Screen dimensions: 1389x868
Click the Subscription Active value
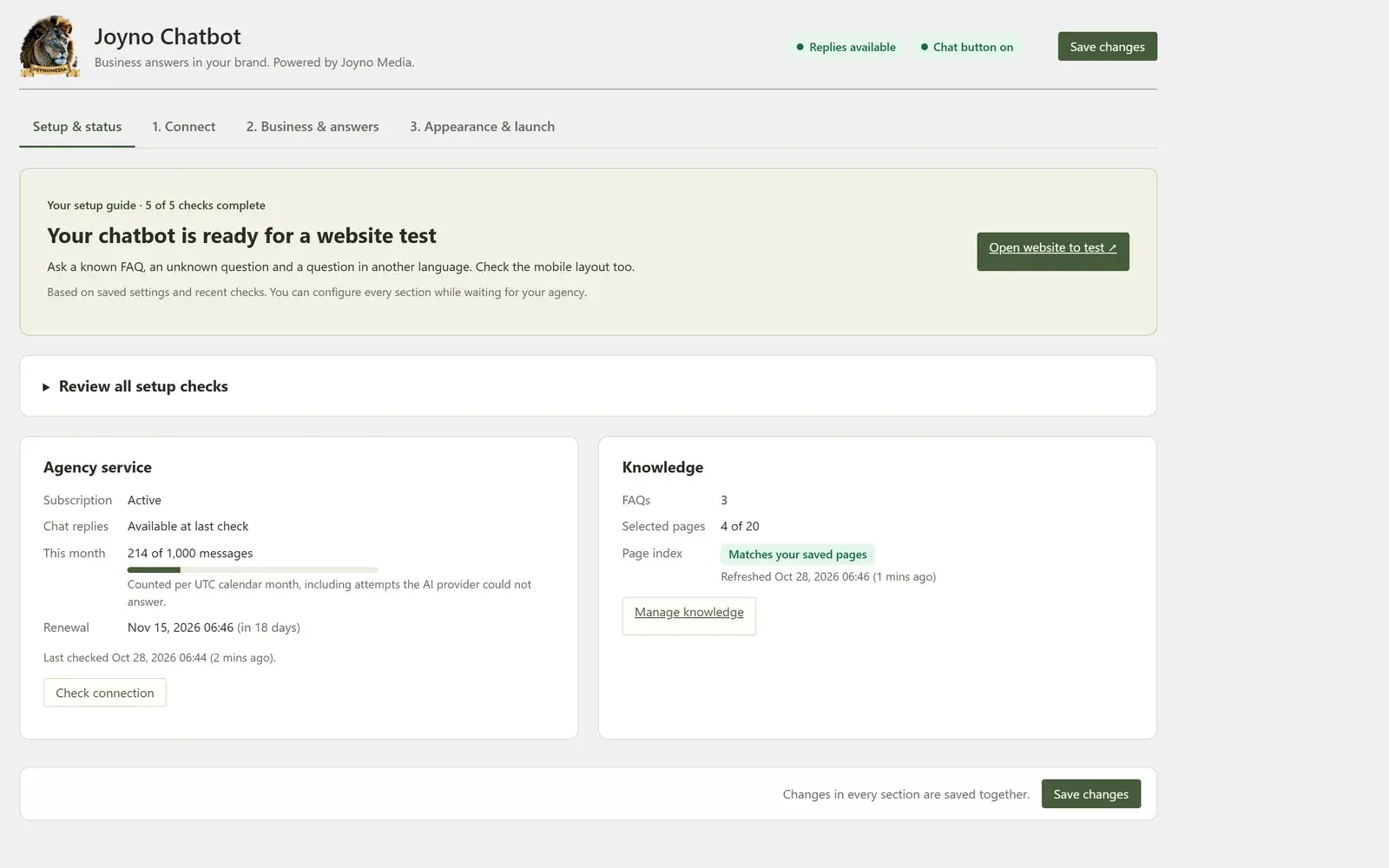(144, 500)
